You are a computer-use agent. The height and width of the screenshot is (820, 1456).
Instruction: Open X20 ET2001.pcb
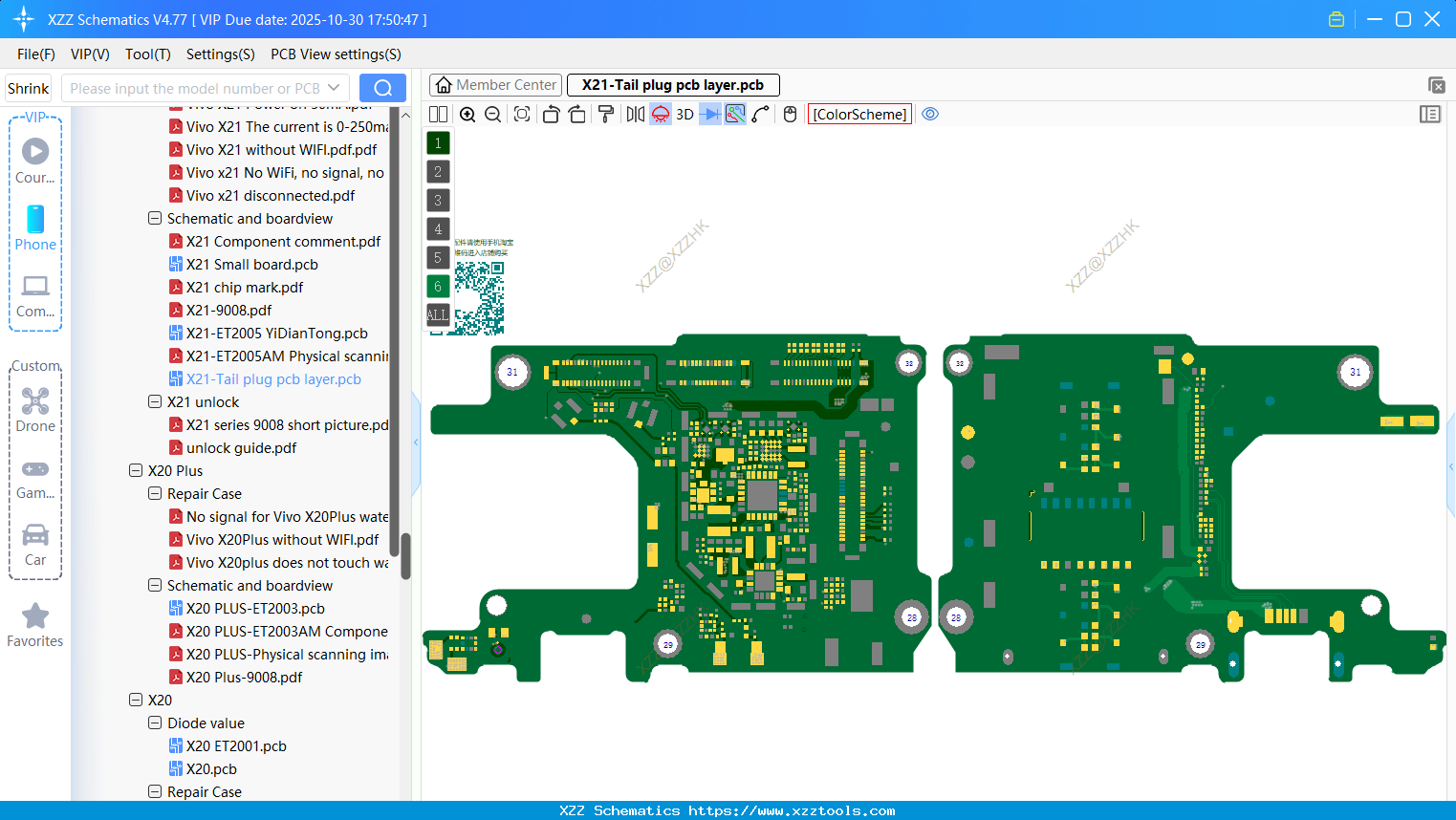[x=236, y=746]
